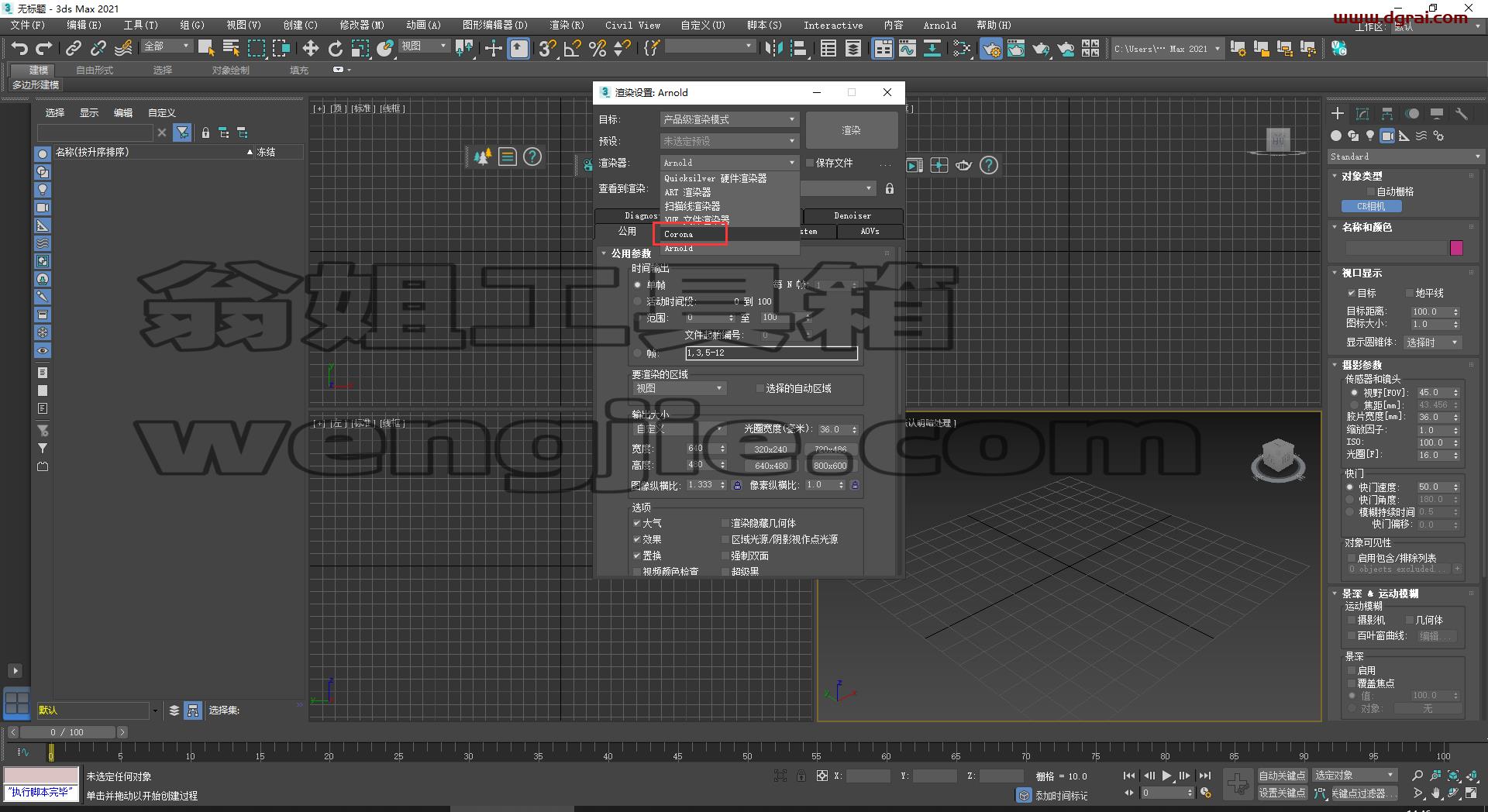1488x812 pixels.
Task: Click the CR相机 object type button
Action: pyautogui.click(x=1371, y=207)
